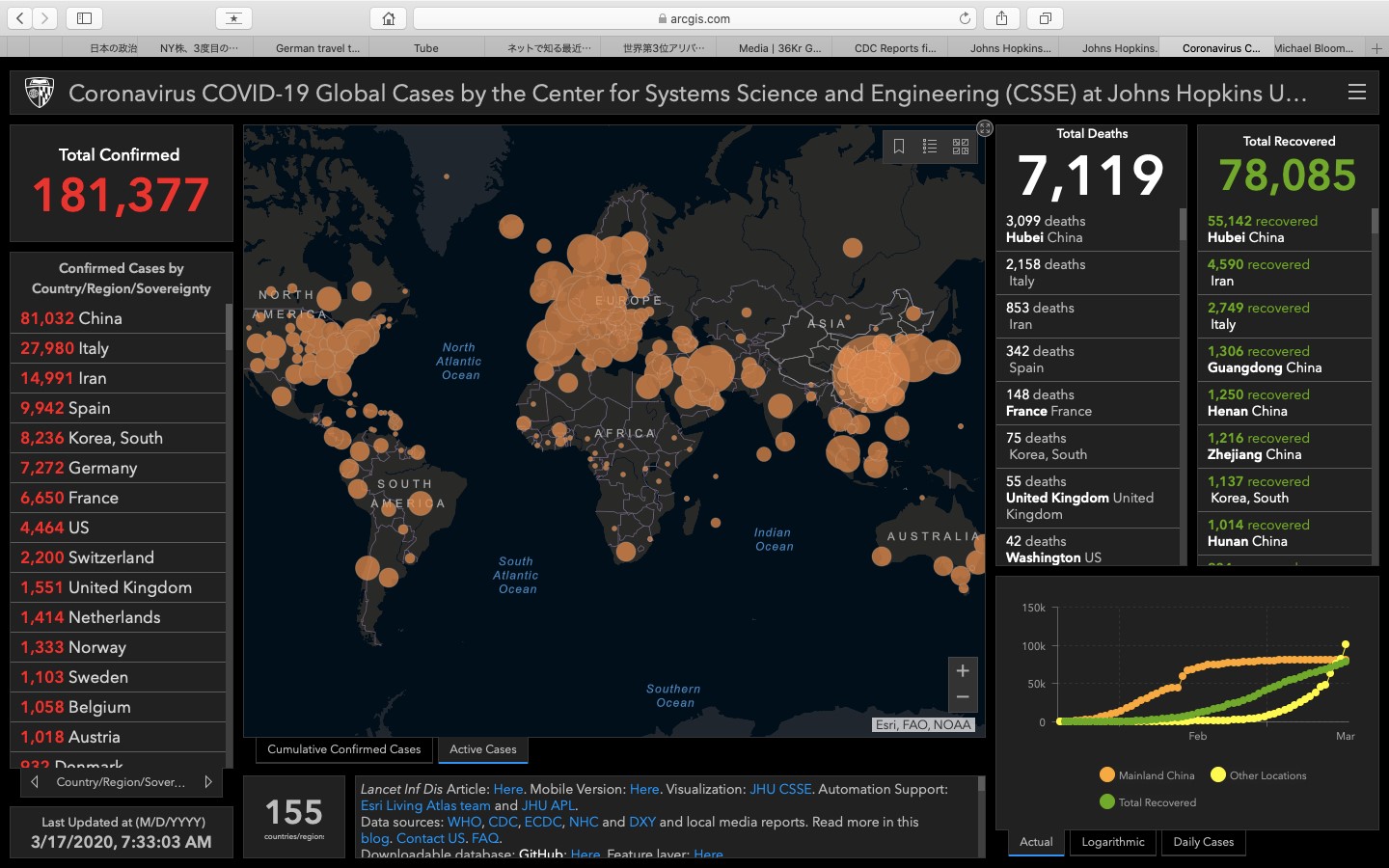Switch to the Michael Bloom tab
Viewport: 1389px width, 868px height.
(x=1314, y=48)
